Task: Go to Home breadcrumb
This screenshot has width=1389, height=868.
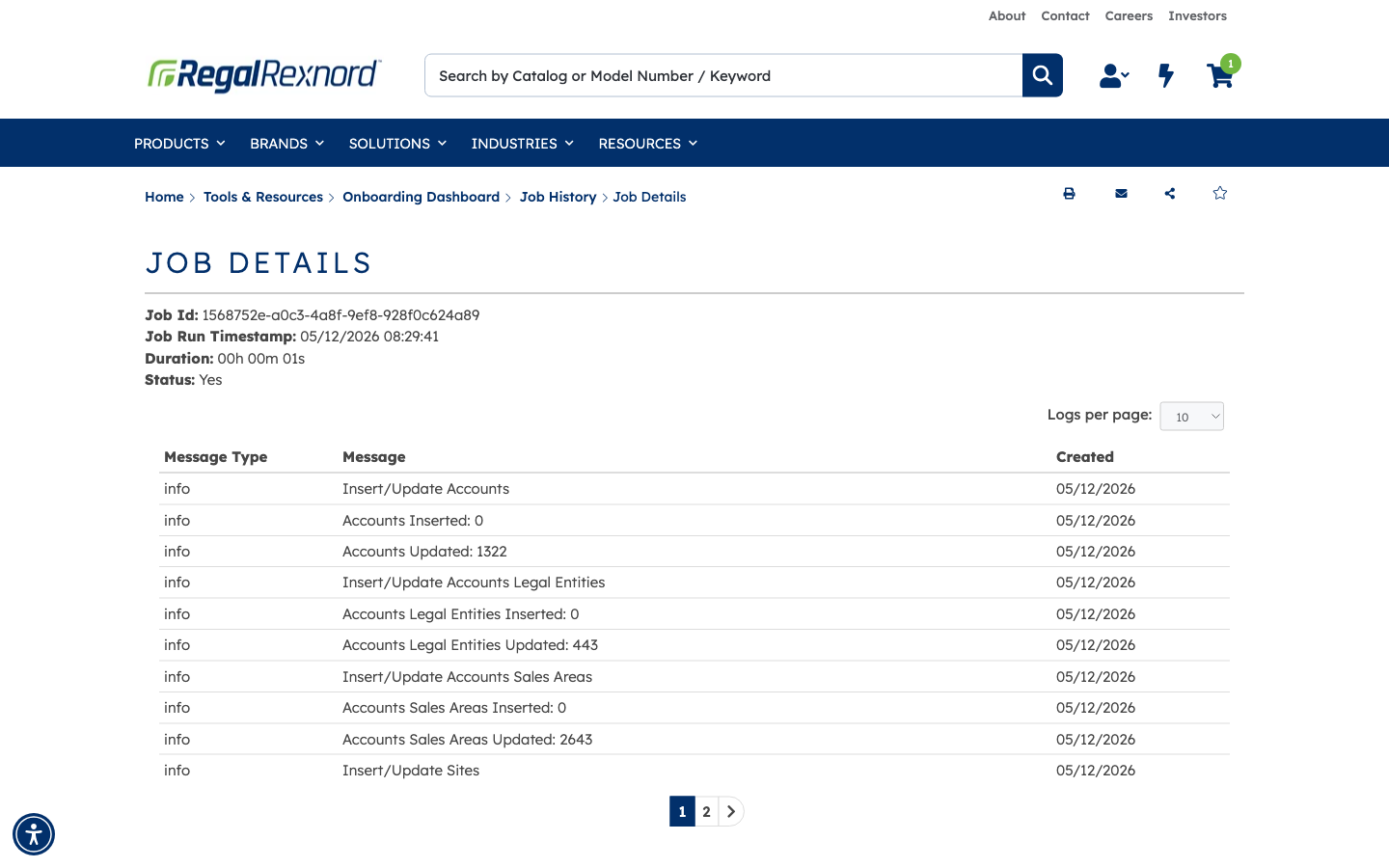Action: [164, 197]
